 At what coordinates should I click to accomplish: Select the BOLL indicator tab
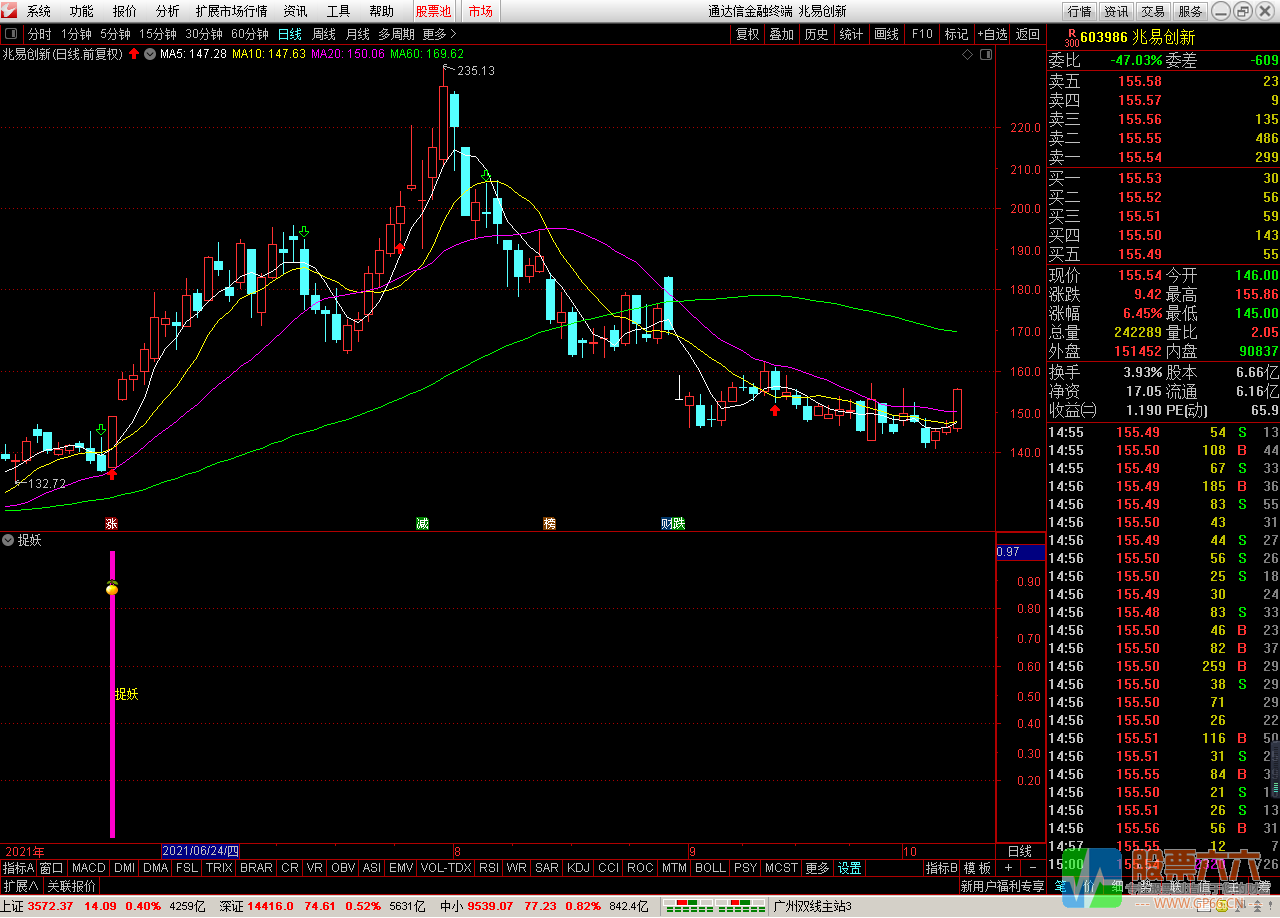coord(710,868)
